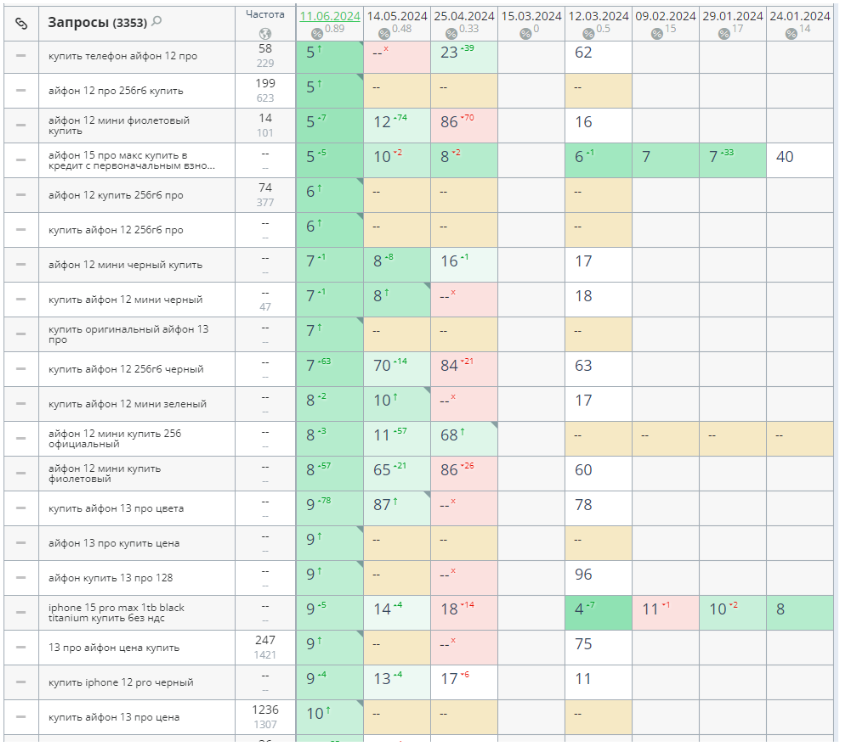
Task: Select query 'iphone 15 pro max 1tb black titanium'
Action: coord(116,613)
